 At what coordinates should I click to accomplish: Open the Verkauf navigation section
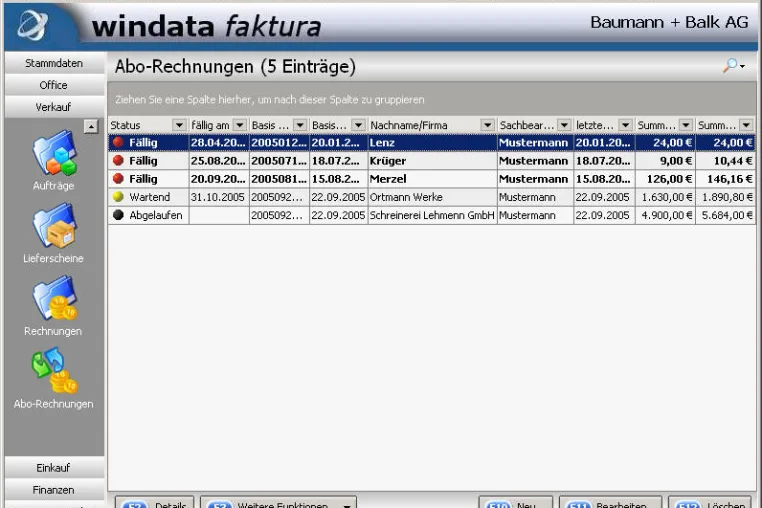pos(54,107)
